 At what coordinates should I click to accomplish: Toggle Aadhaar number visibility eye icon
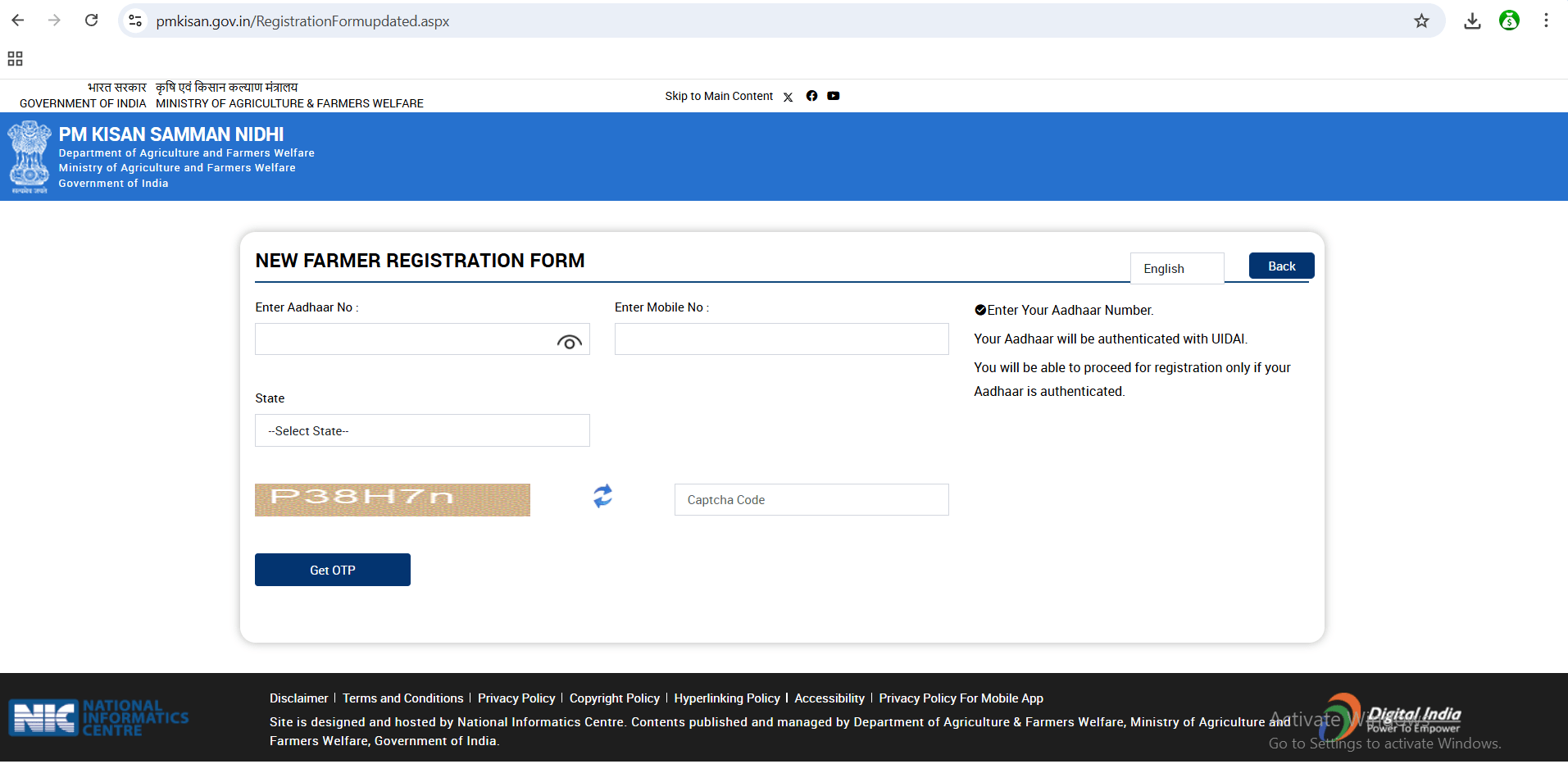click(569, 342)
